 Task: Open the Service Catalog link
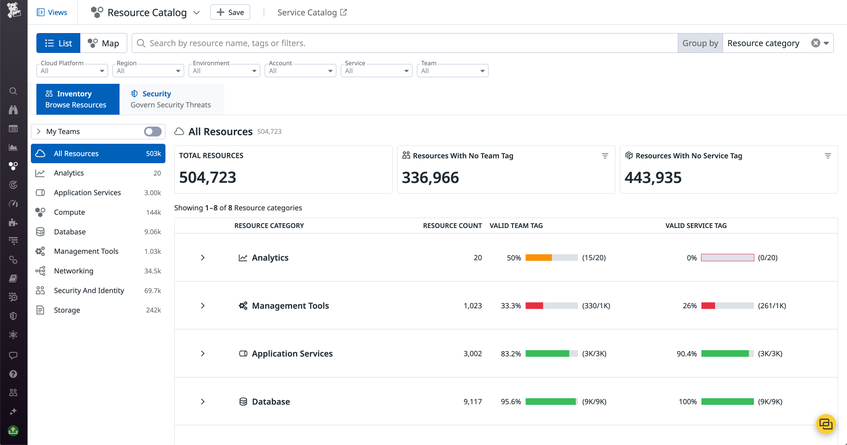[307, 12]
